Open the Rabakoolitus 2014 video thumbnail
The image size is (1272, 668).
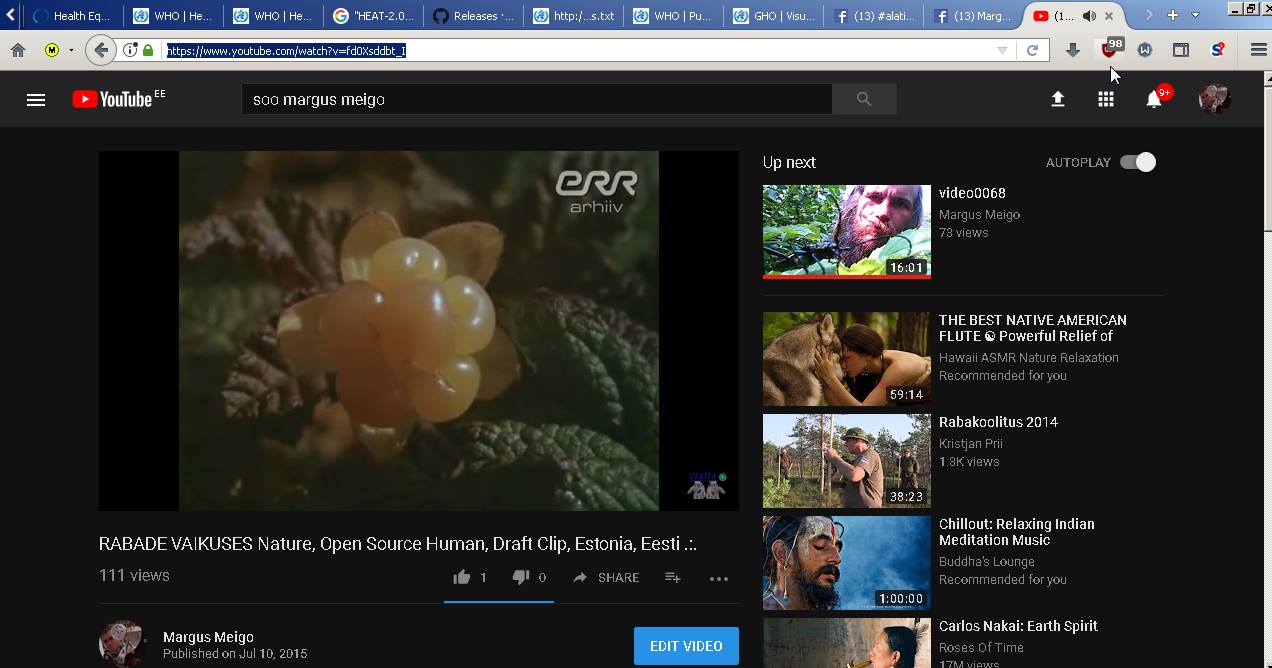[x=846, y=461]
